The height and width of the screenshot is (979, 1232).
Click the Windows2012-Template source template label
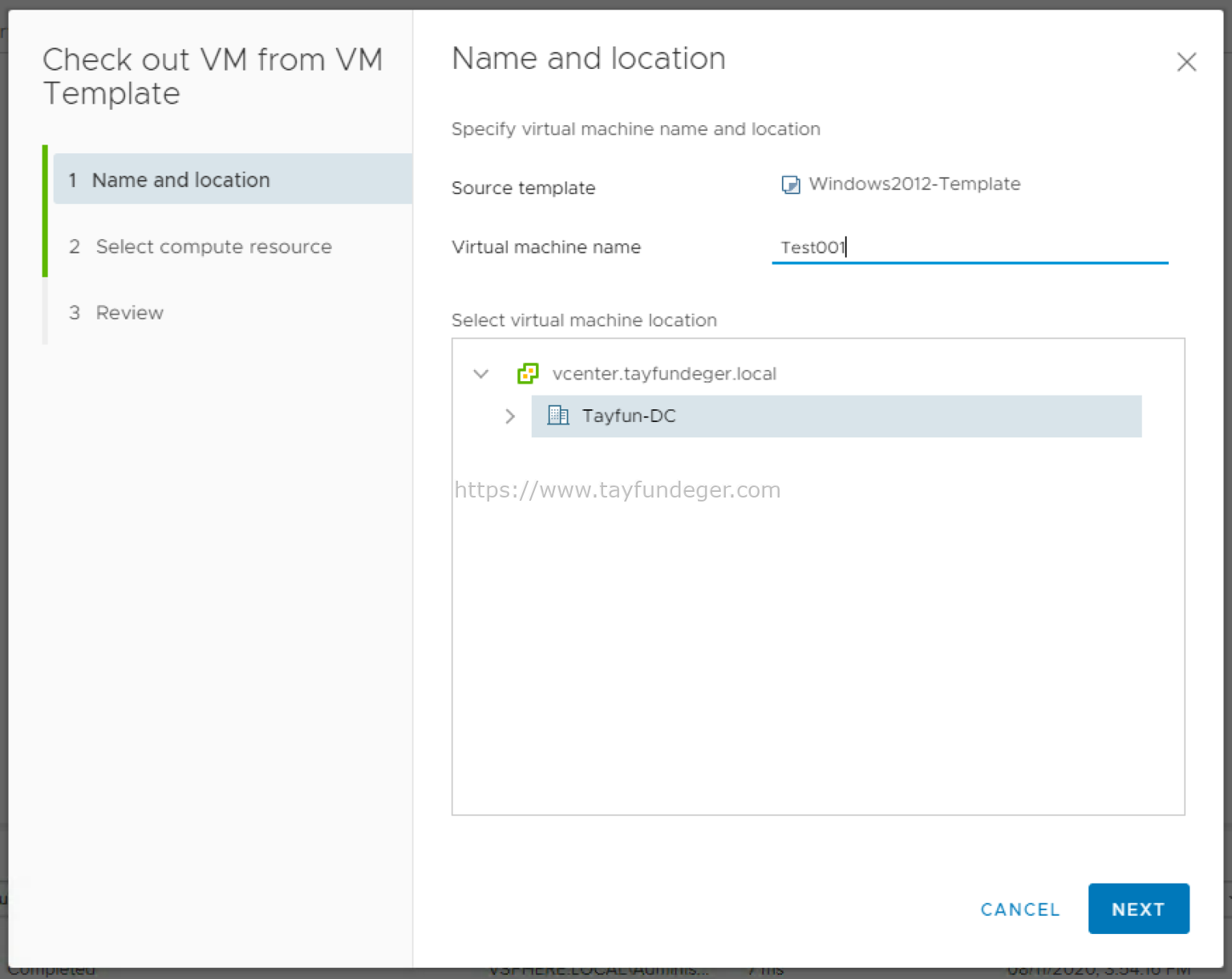tap(914, 184)
